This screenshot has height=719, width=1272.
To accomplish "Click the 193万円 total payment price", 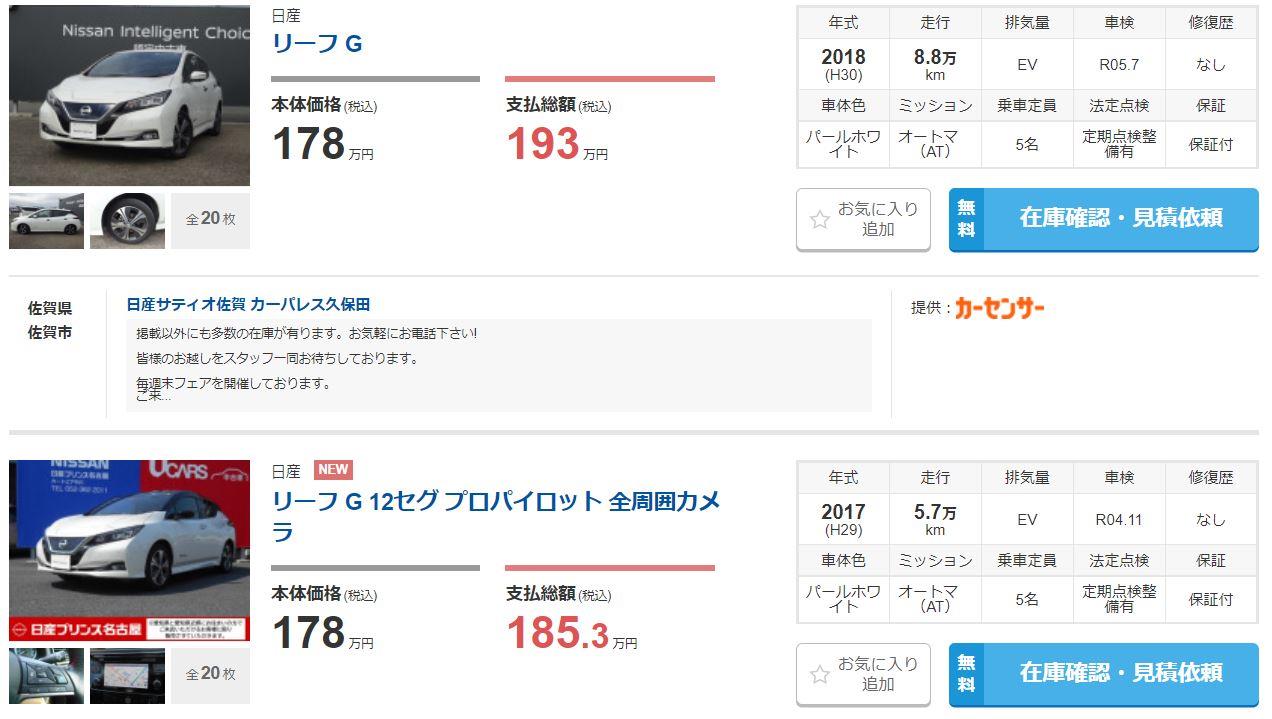I will click(x=557, y=144).
